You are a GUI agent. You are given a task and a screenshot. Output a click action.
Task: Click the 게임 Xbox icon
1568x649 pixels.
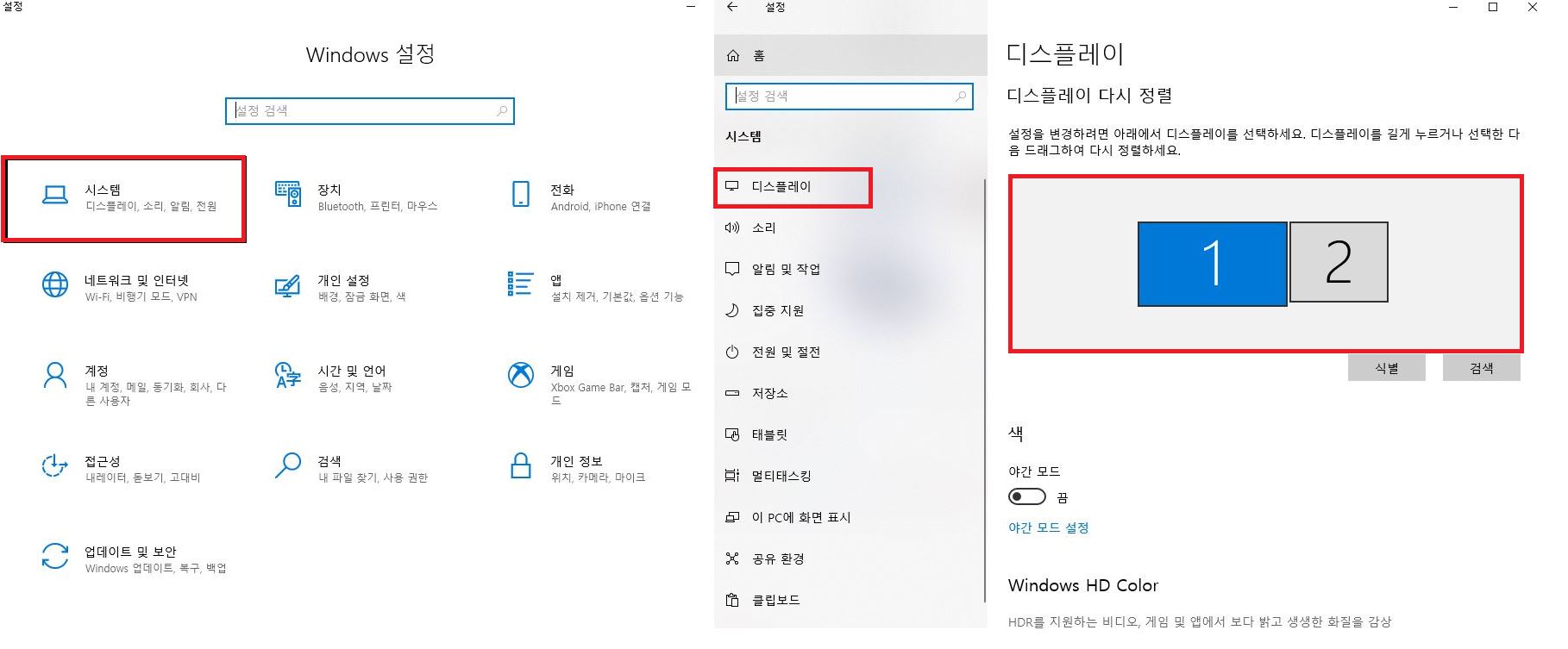(x=521, y=375)
